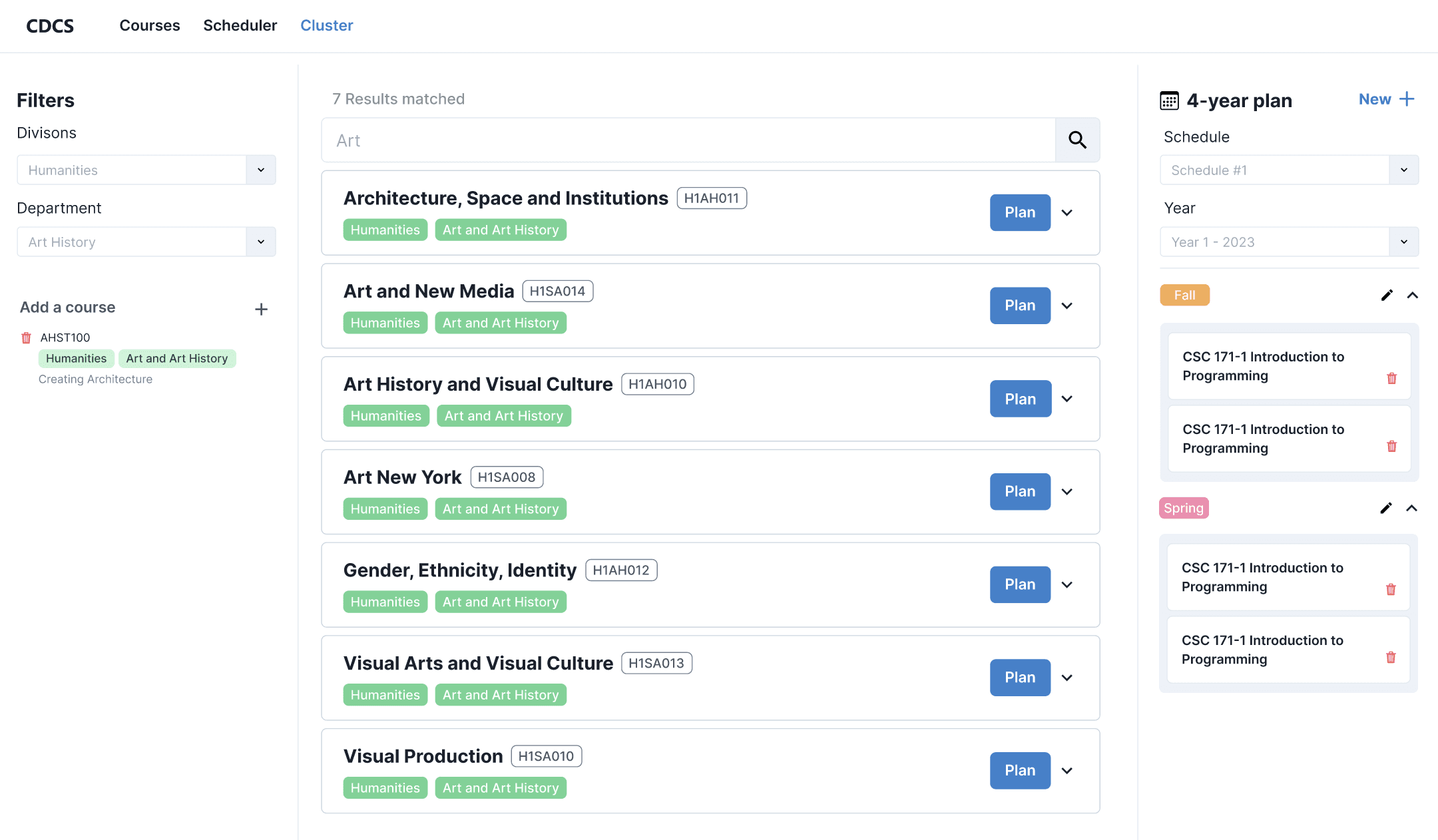Remove second Spring CSC 171-1 course
Screen dimensions: 1438x840
click(1391, 657)
